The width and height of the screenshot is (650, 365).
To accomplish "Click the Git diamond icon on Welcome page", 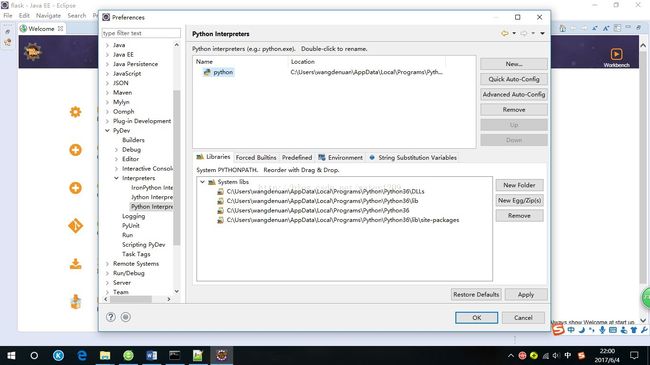I will (x=75, y=226).
